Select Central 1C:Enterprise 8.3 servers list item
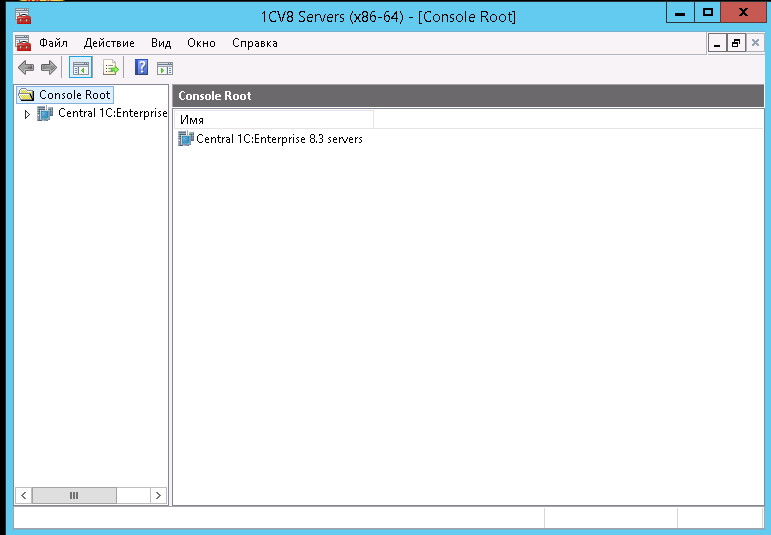Screen dimensions: 771x535 coord(278,139)
